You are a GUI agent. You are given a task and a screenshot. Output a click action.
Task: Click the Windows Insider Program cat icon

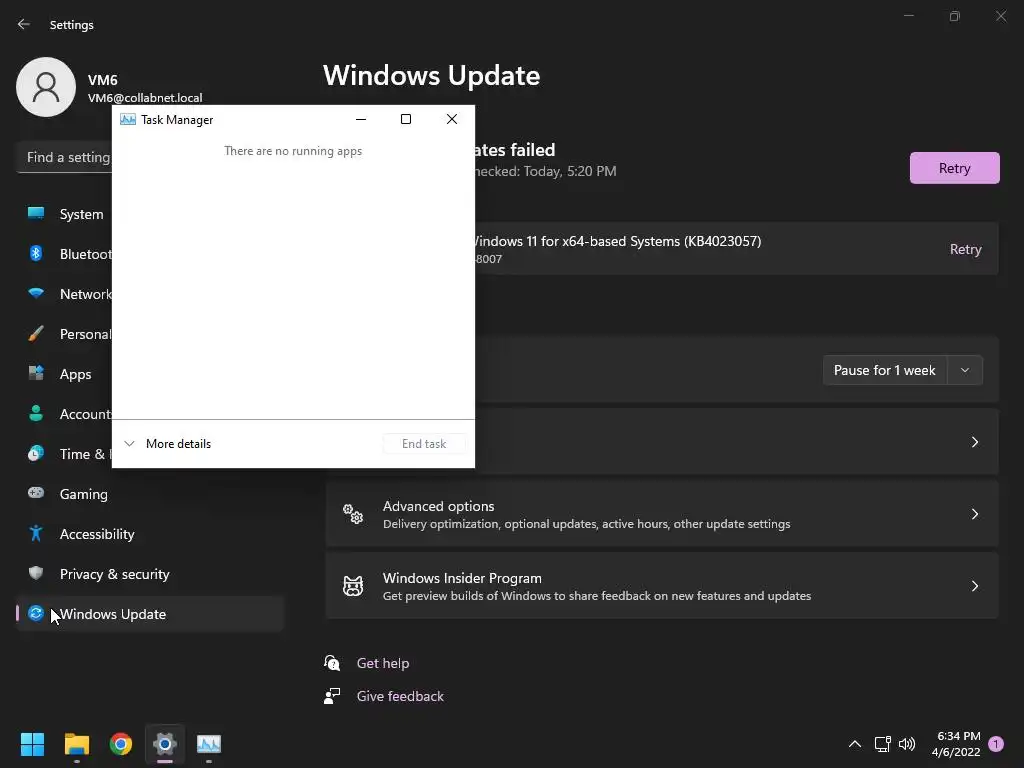point(353,586)
